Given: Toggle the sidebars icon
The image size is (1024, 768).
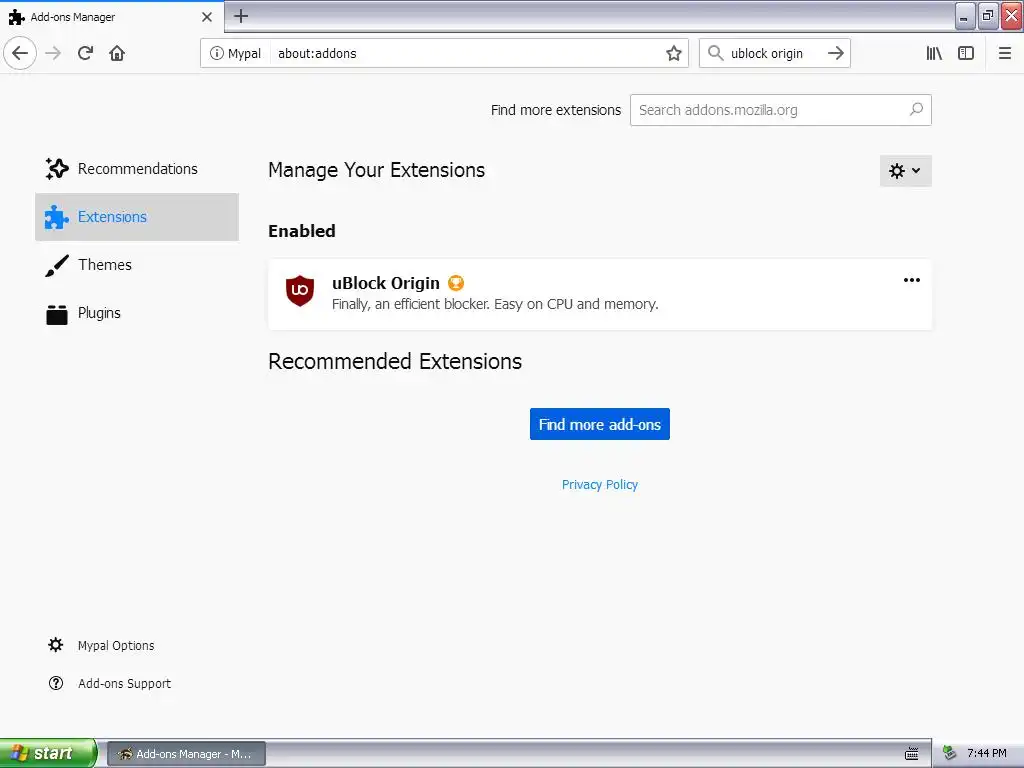Looking at the screenshot, I should (x=966, y=53).
